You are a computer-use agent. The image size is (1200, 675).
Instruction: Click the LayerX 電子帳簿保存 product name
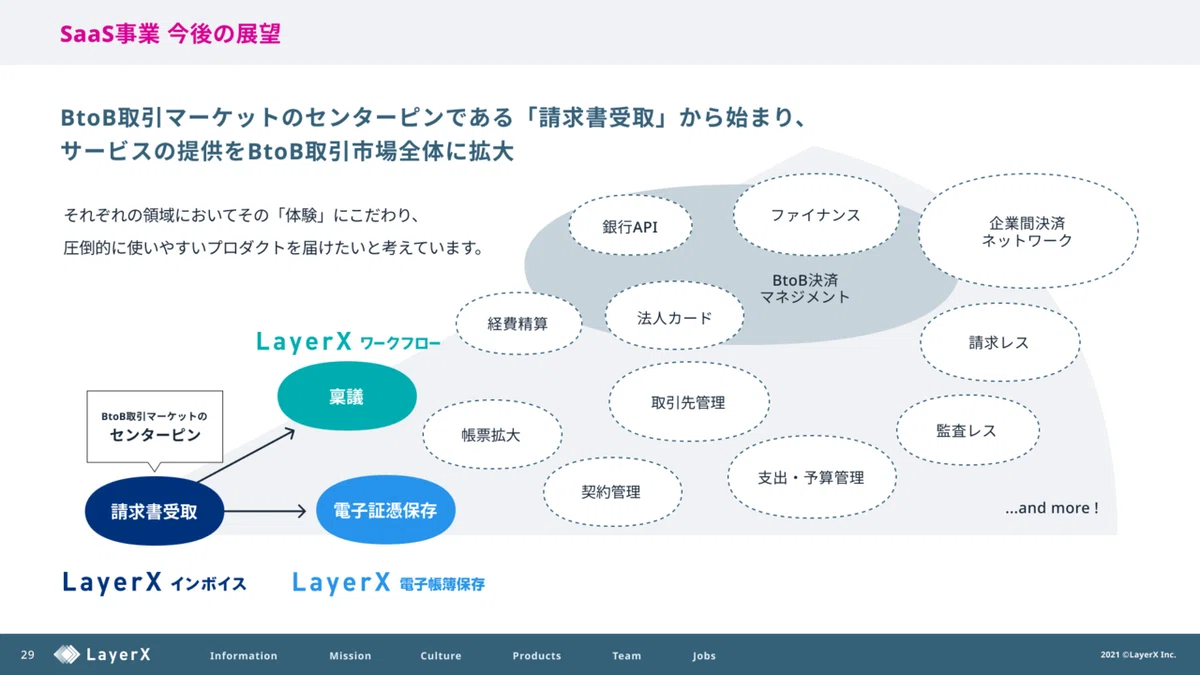click(389, 582)
